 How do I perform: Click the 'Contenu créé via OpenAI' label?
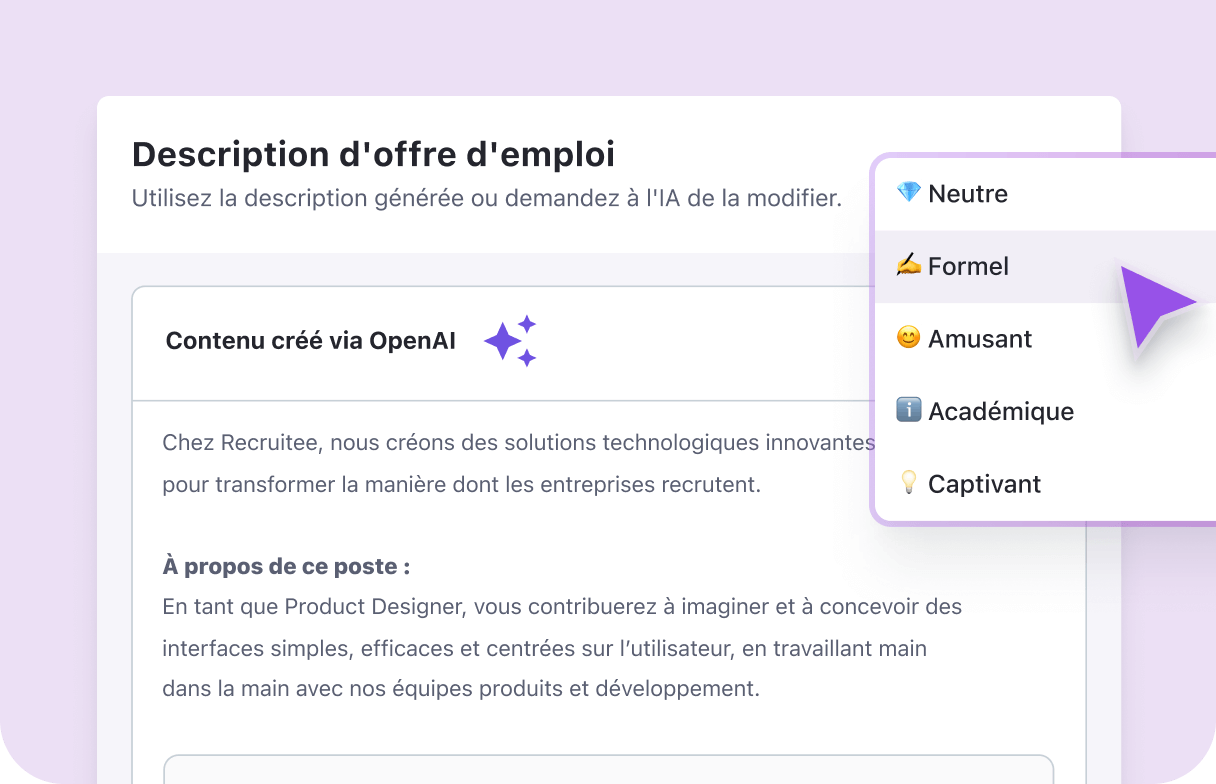click(x=310, y=340)
